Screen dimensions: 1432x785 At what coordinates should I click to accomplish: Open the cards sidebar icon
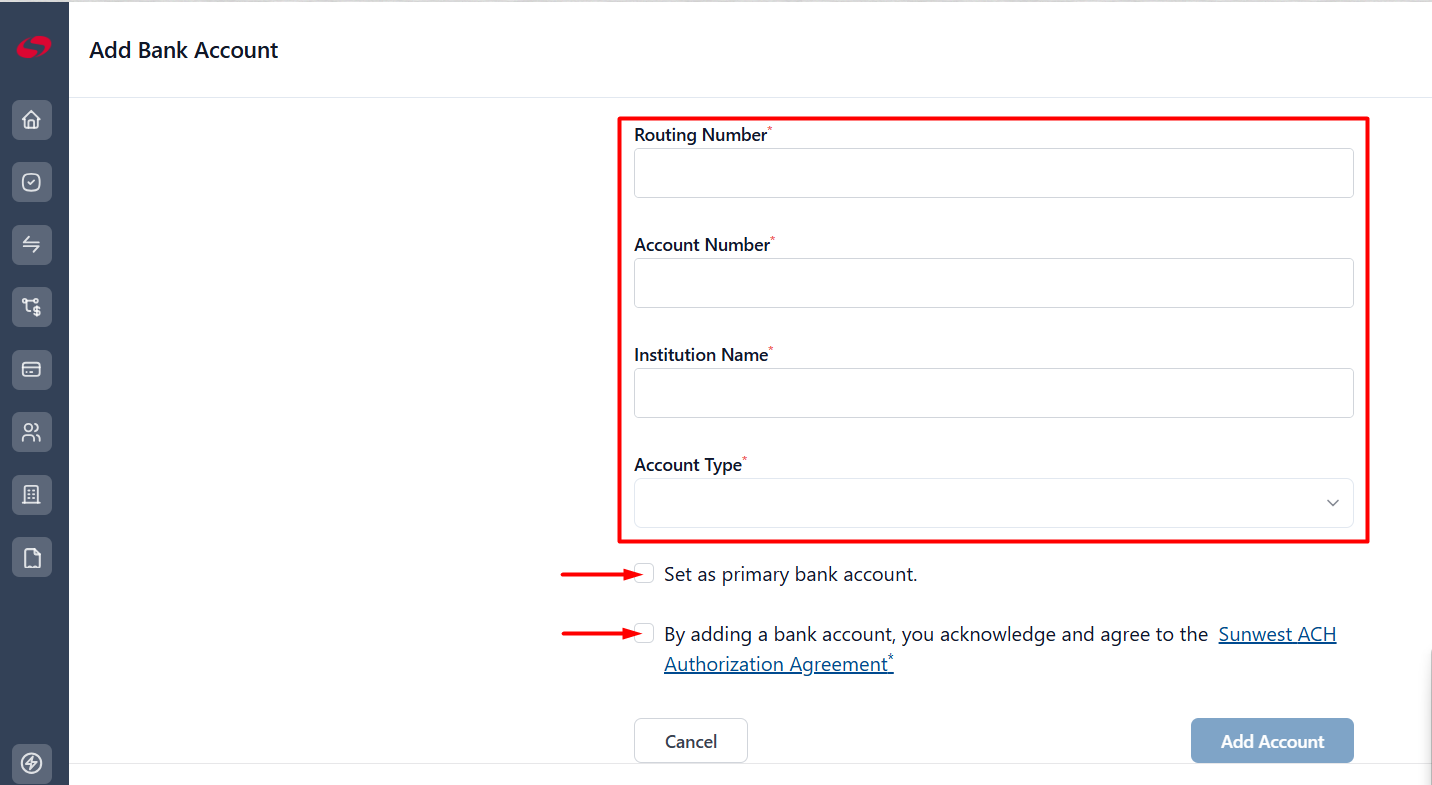point(32,370)
